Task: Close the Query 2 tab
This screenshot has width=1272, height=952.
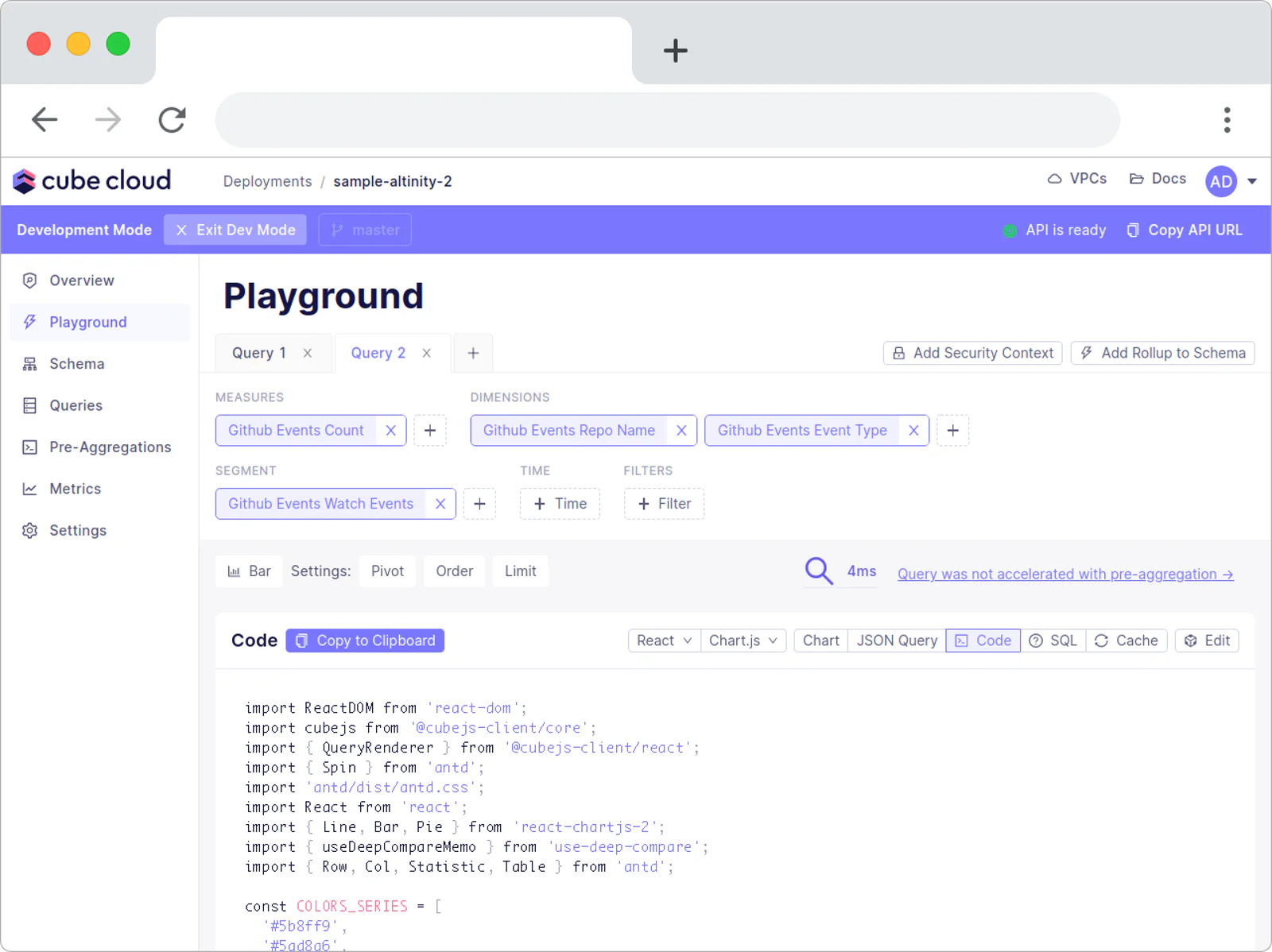Action: tap(427, 353)
